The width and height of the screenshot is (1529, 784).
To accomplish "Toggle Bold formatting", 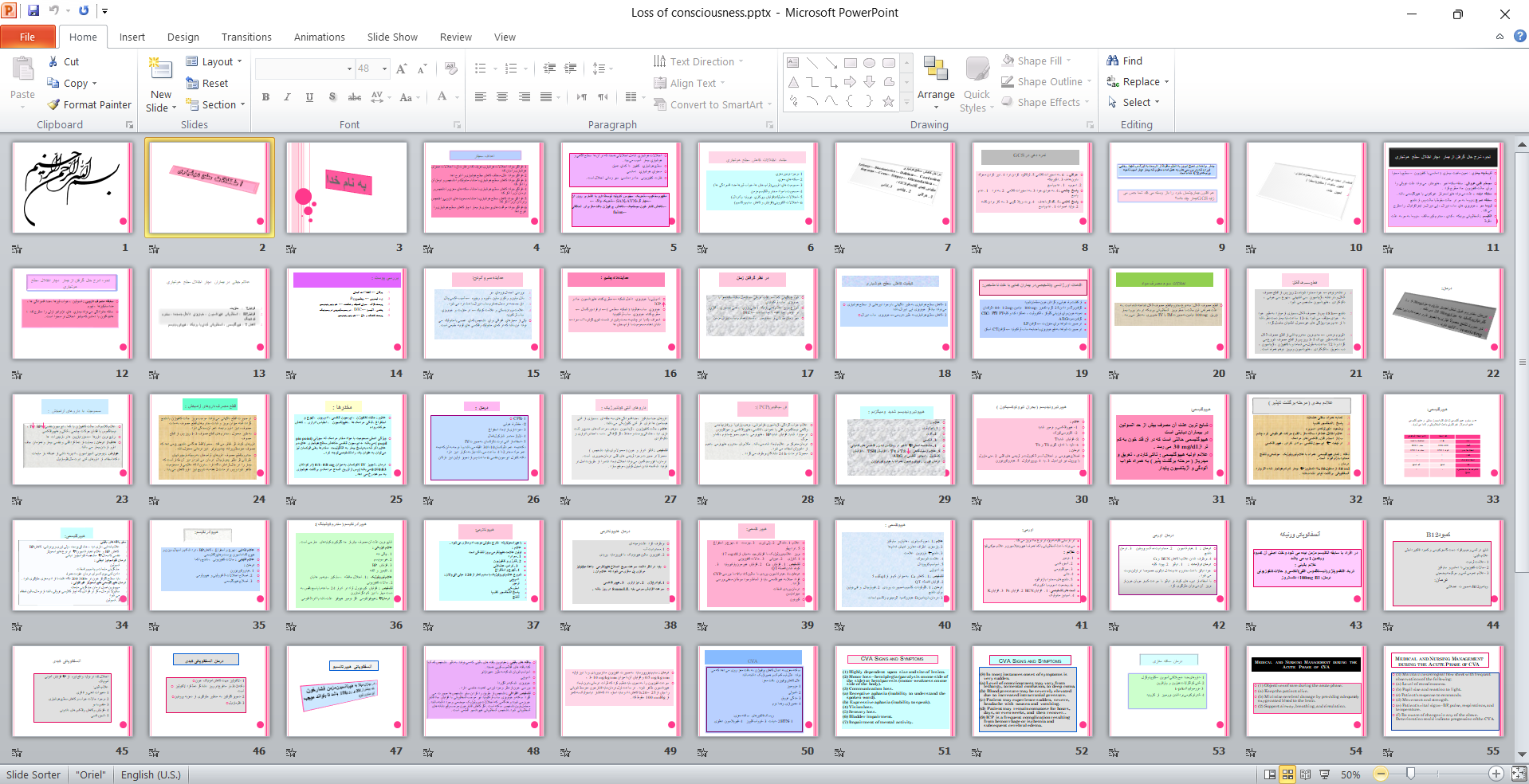I will click(x=265, y=97).
